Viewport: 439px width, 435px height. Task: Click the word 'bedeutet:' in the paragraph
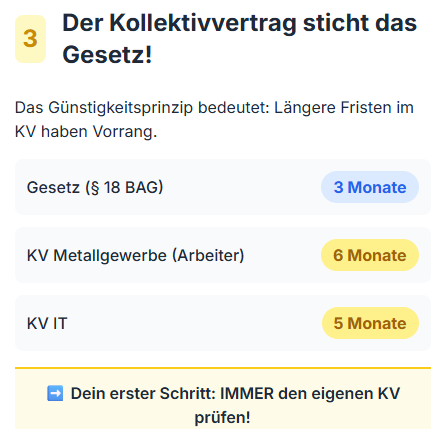click(x=234, y=108)
